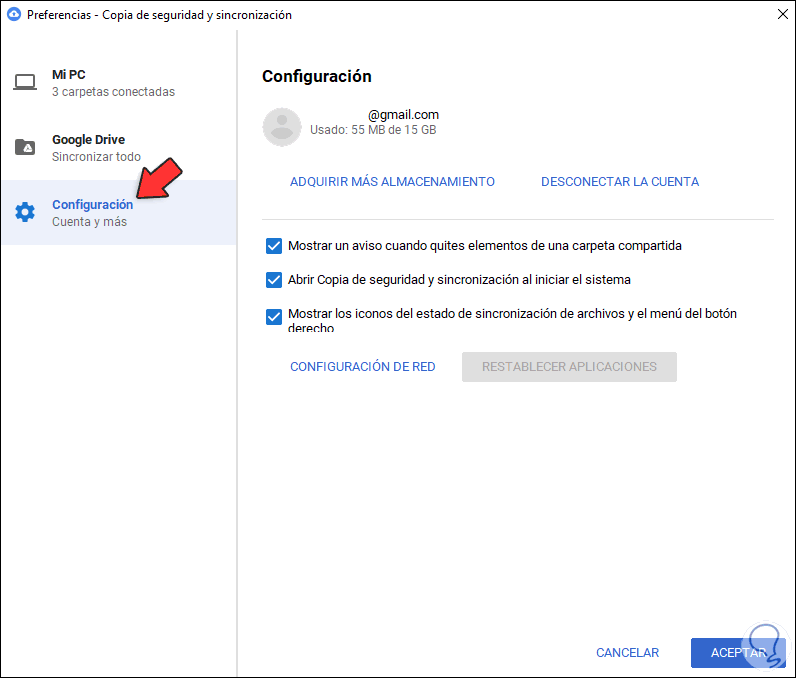Open the Google Drive section
The height and width of the screenshot is (678, 796).
coord(119,148)
